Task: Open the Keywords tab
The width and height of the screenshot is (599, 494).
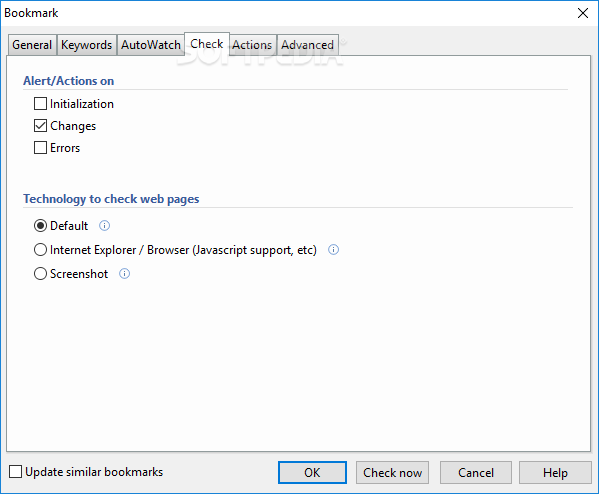Action: 87,45
